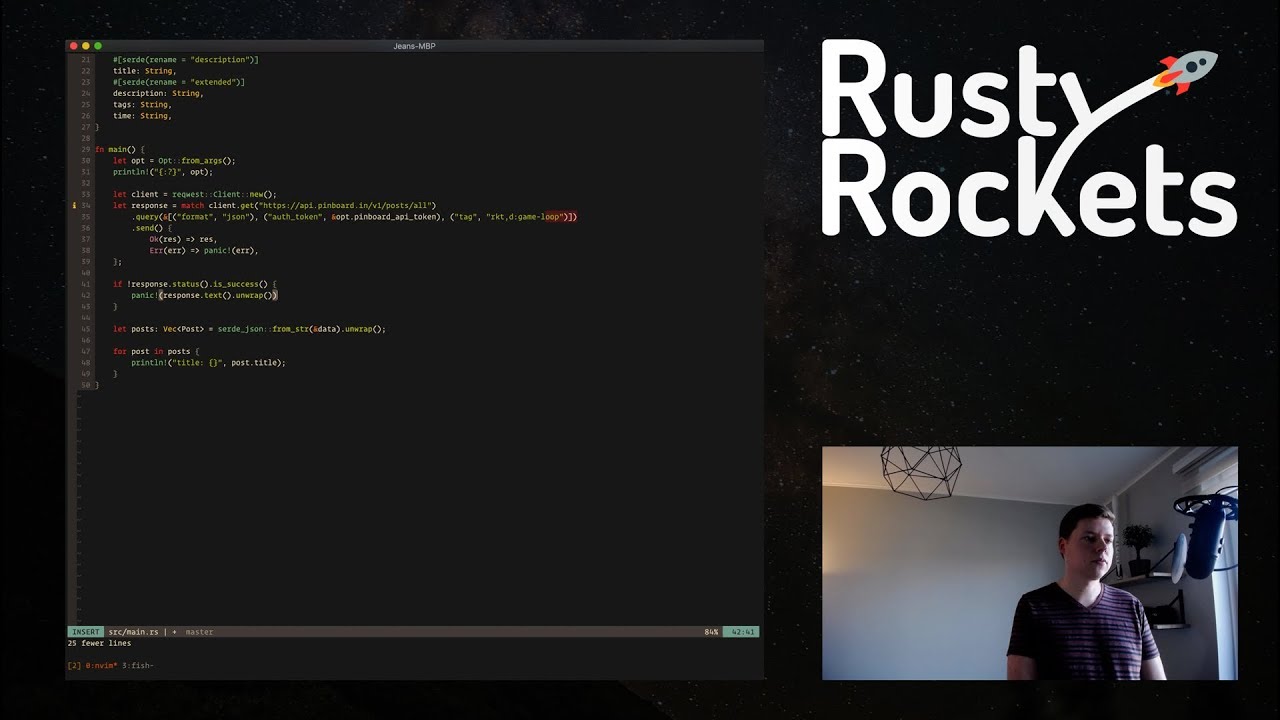The image size is (1280, 720).
Task: Click the highlighted "rkt,d:game-loop" string
Action: click(526, 216)
